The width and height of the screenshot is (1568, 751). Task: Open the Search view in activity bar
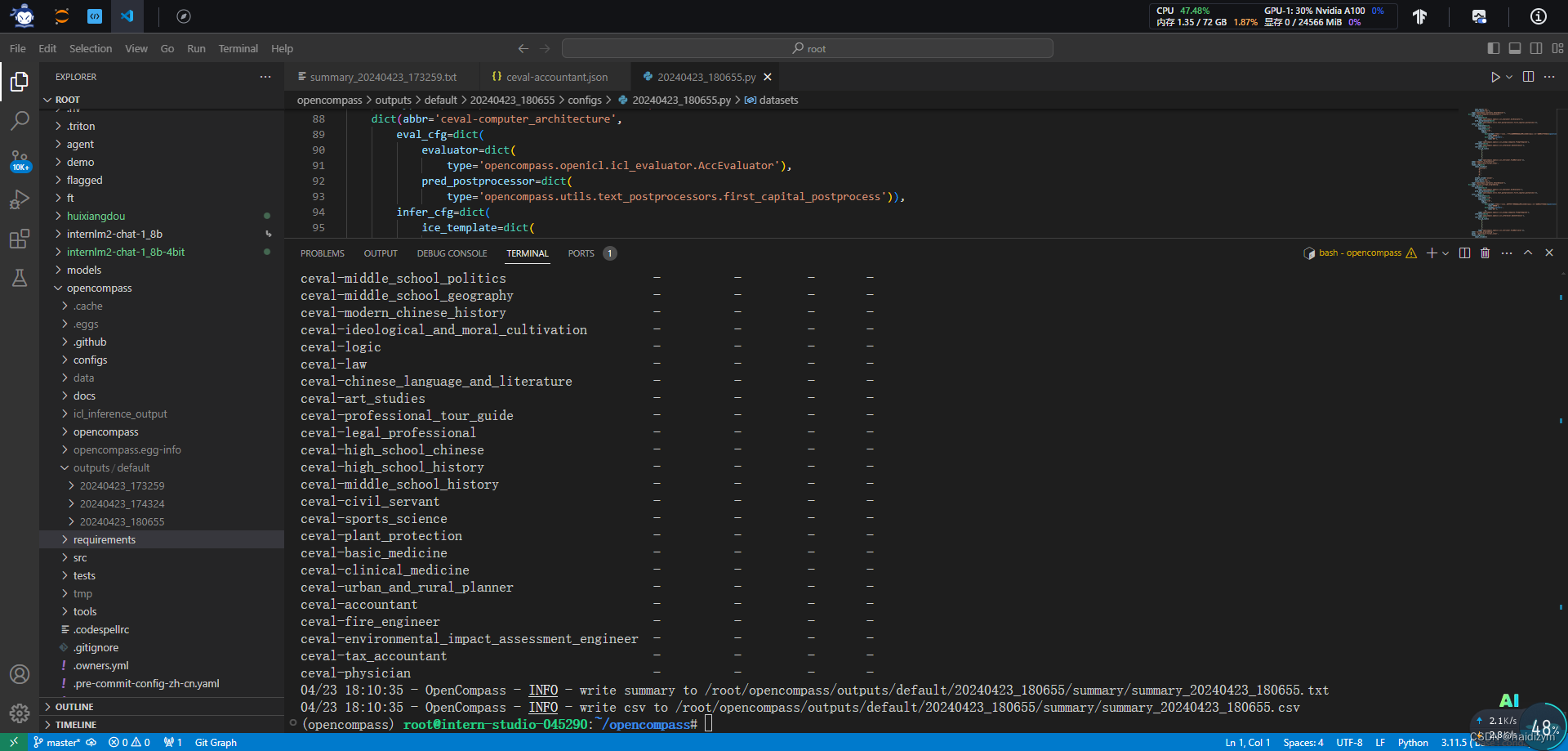[x=20, y=121]
